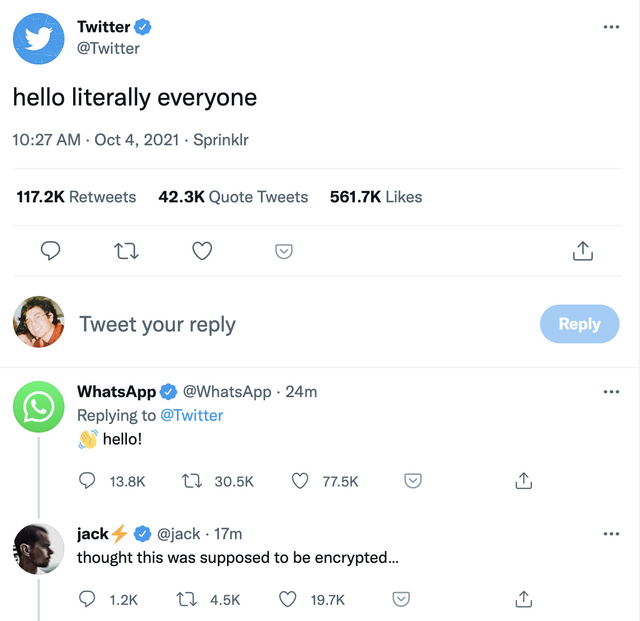
Task: Open the pocket icon under the main tweet
Action: 284,251
